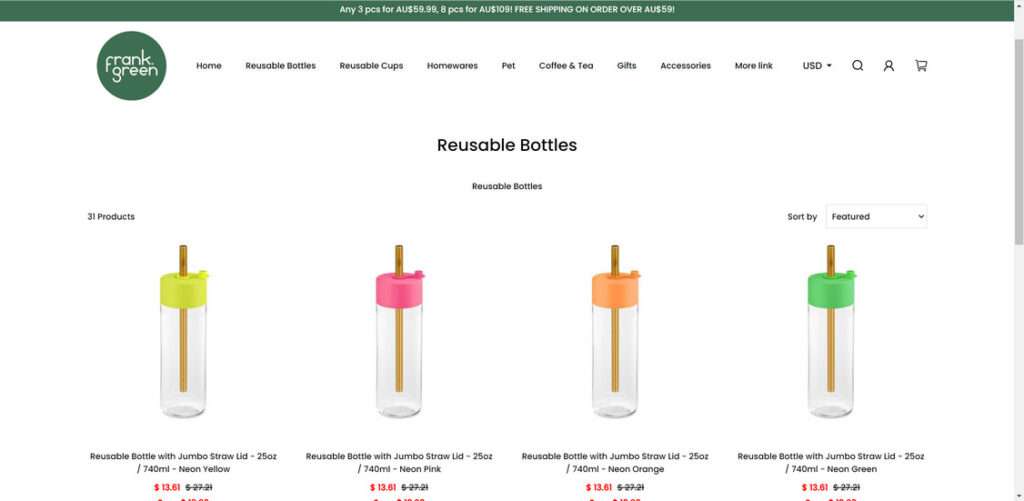Open Coffee & Tea category
The height and width of the screenshot is (501, 1024).
click(566, 65)
